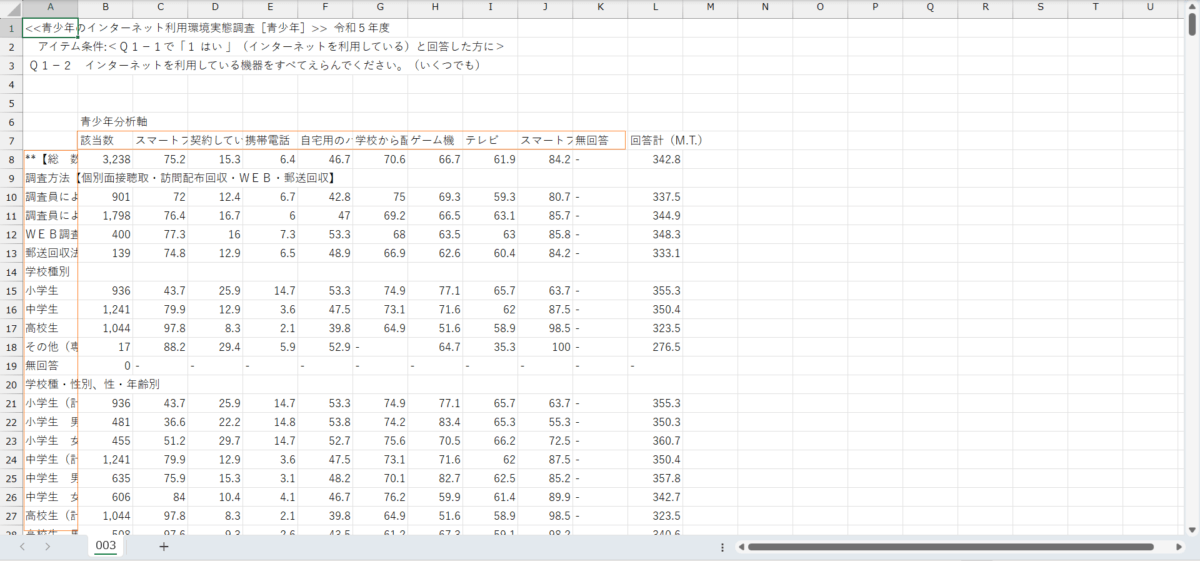
Task: Select column B header
Action: [x=105, y=8]
